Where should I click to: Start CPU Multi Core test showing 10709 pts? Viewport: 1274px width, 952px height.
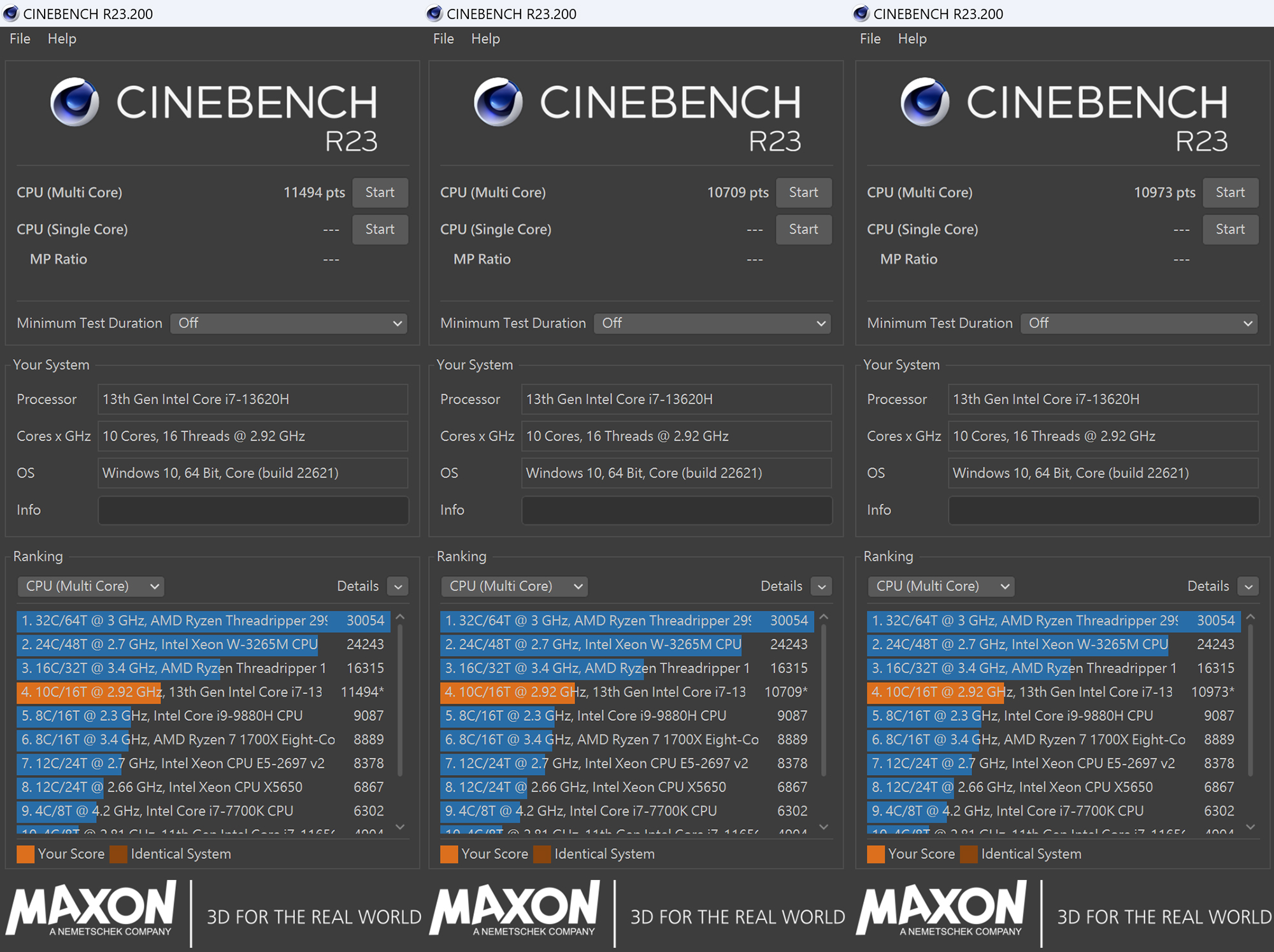[x=803, y=192]
